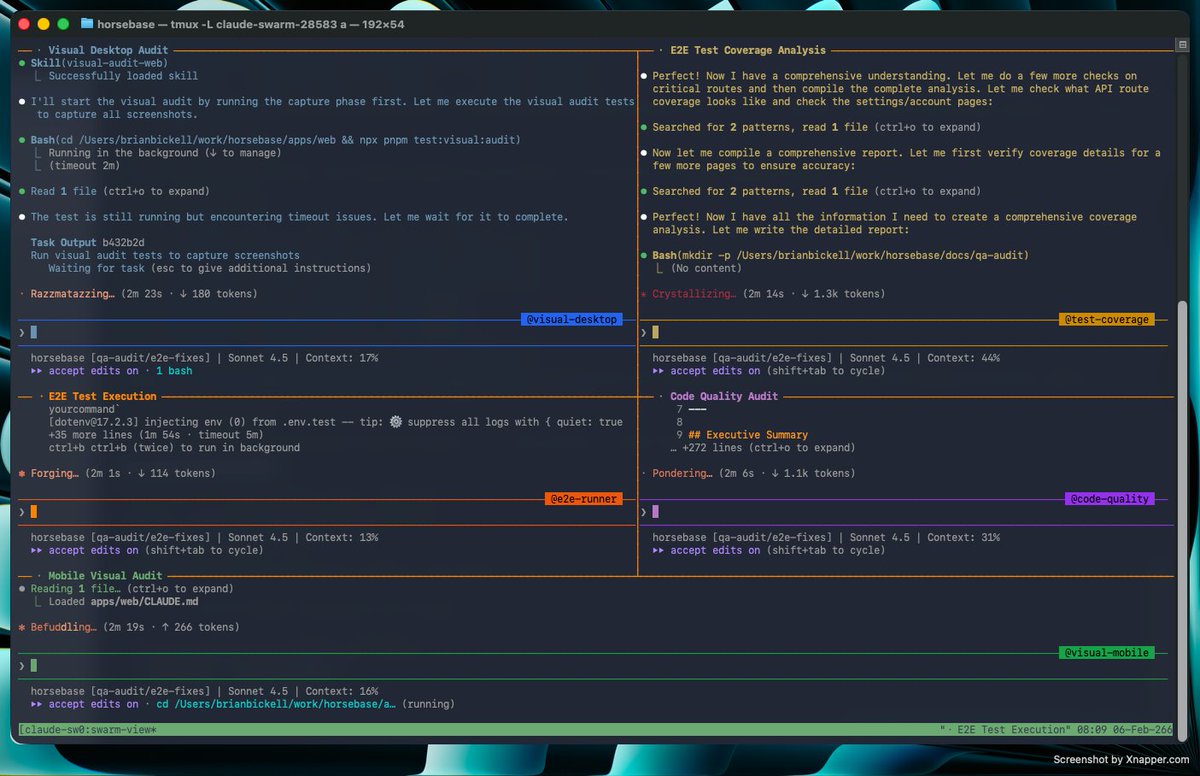Viewport: 1200px width, 776px height.
Task: Select the @code-quality pane label
Action: click(x=1110, y=498)
